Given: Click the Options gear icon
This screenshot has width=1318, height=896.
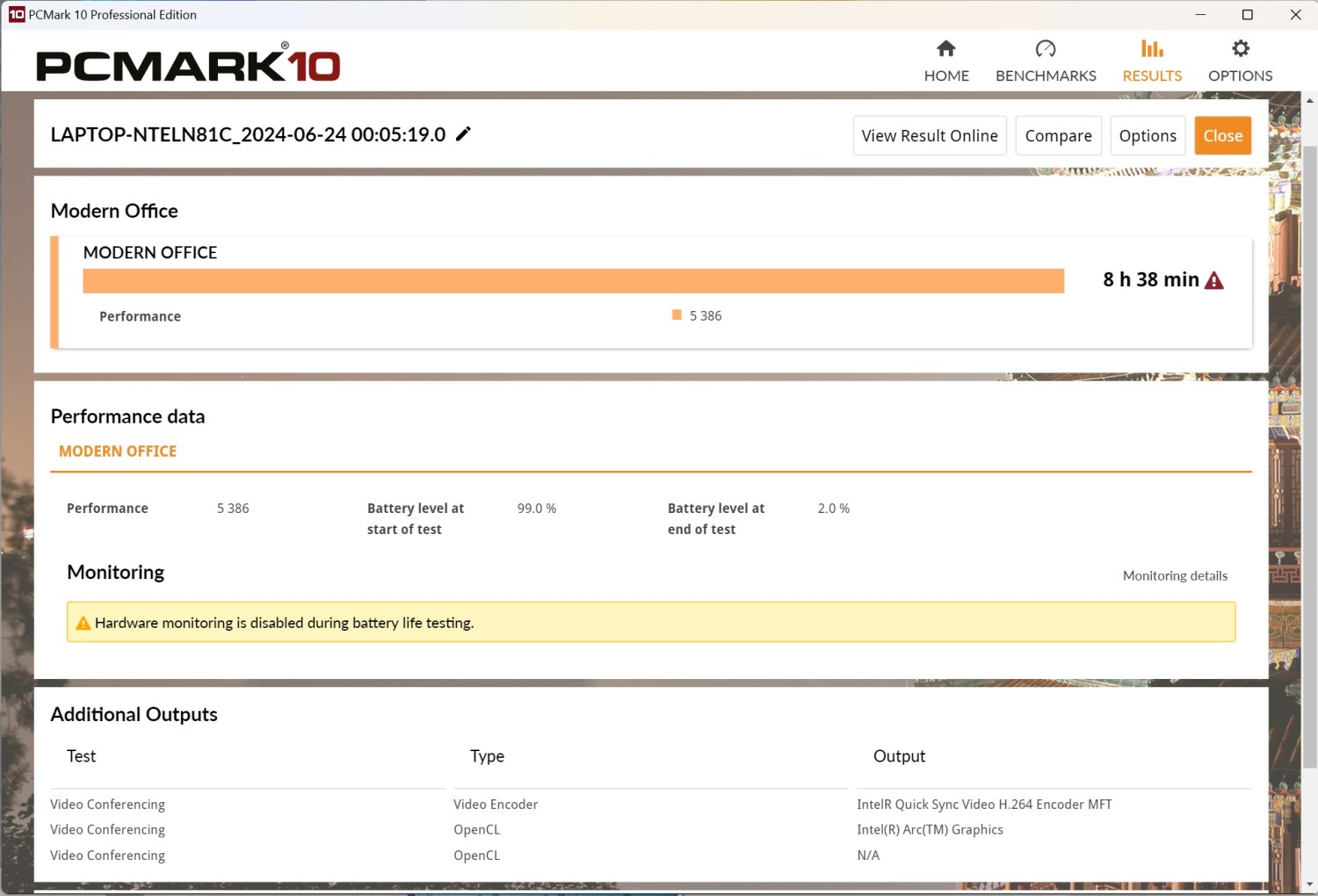Looking at the screenshot, I should point(1241,48).
